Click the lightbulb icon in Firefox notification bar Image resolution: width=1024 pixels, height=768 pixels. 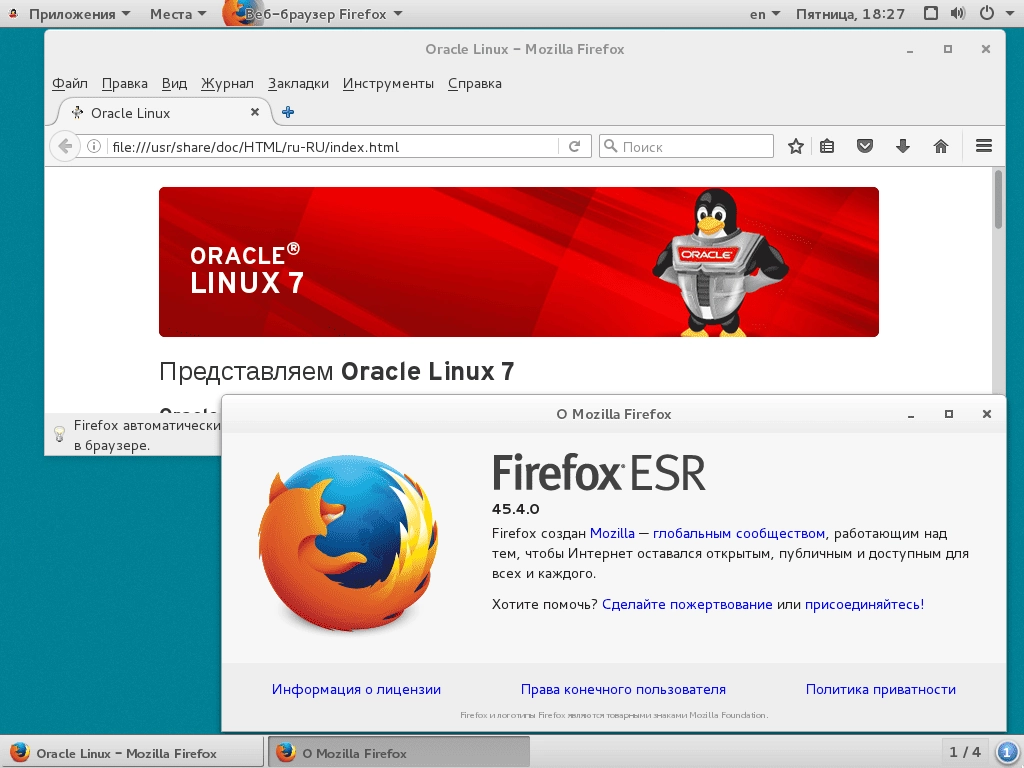click(59, 434)
